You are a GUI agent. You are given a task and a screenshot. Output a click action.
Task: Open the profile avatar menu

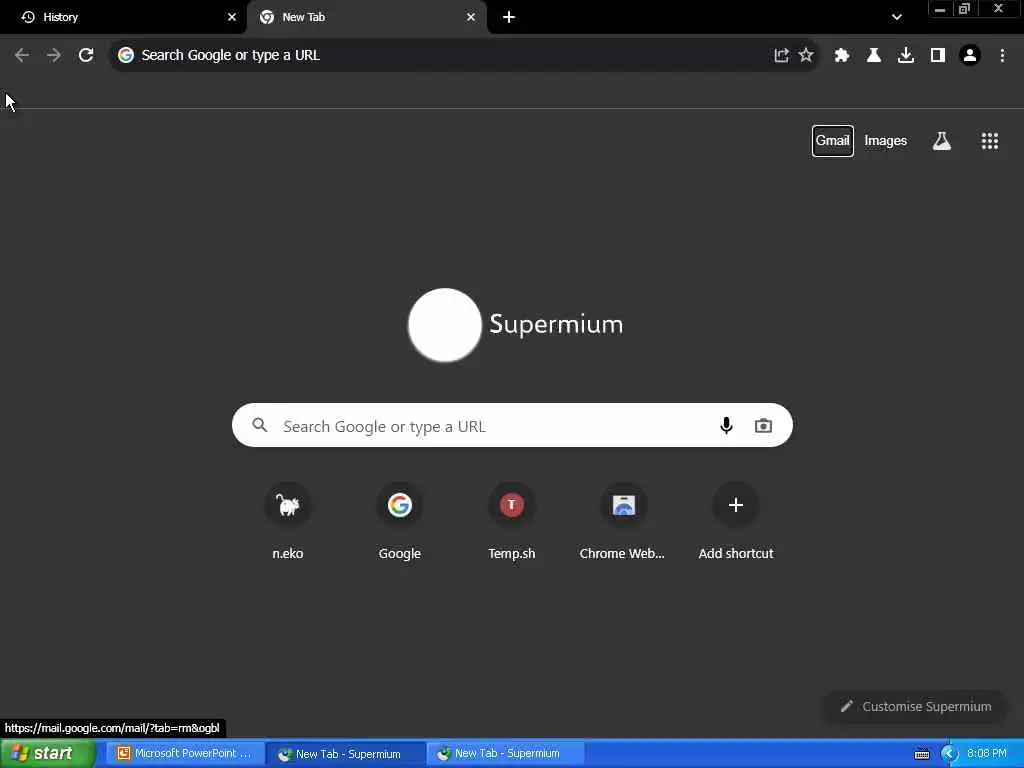970,55
